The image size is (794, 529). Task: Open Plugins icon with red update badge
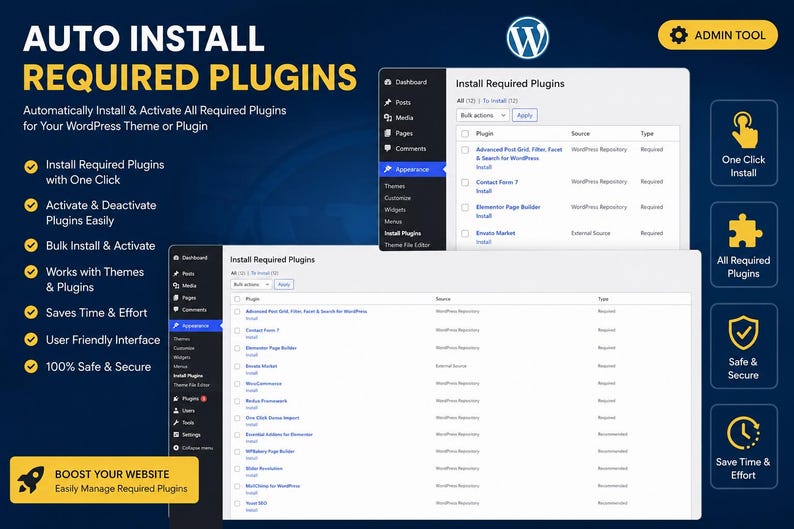click(176, 398)
